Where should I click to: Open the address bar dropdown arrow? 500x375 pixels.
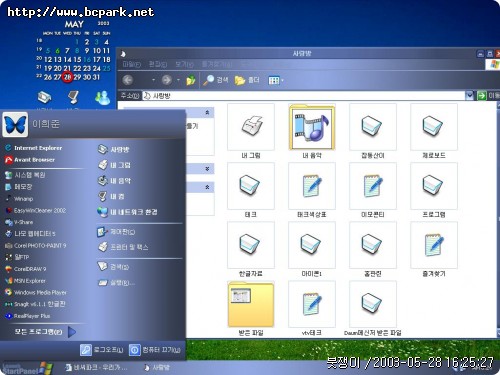coord(469,96)
